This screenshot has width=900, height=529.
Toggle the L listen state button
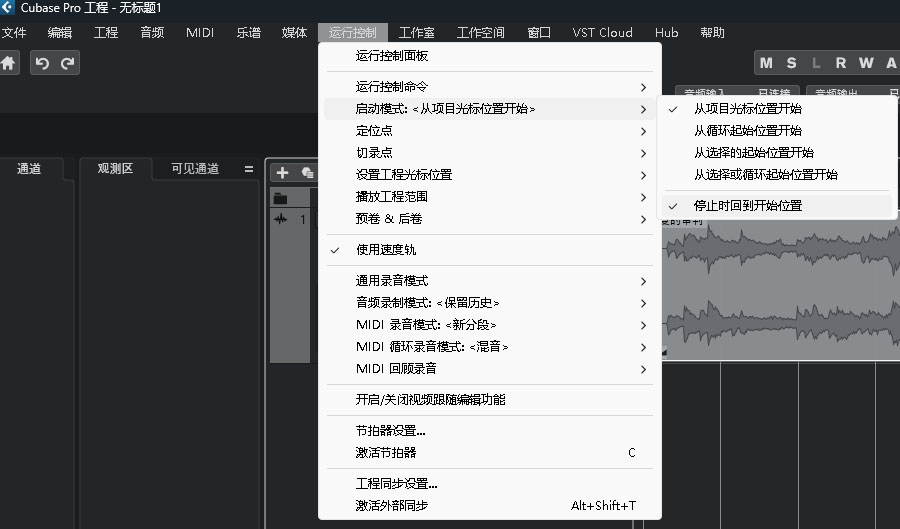(x=816, y=63)
